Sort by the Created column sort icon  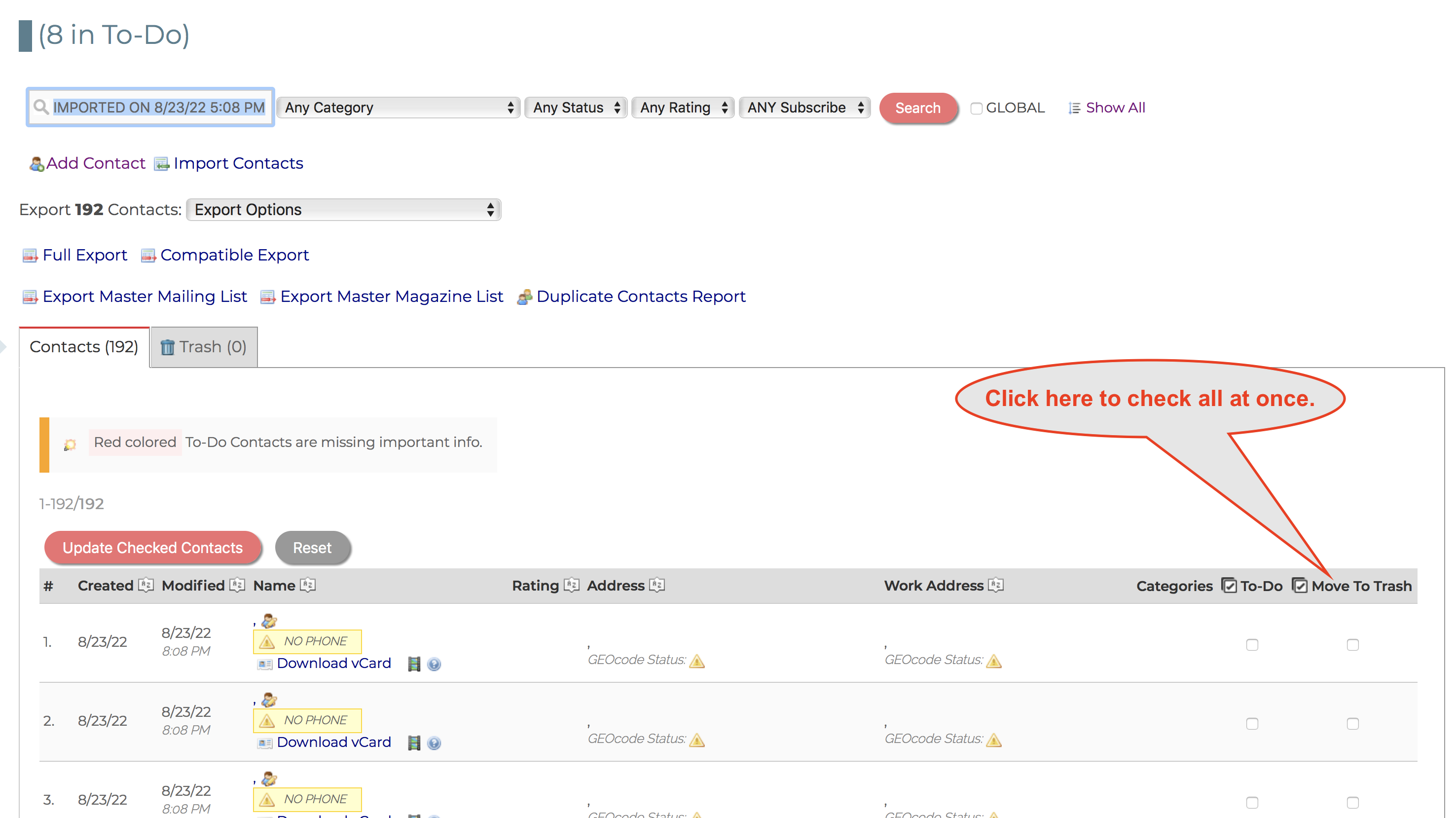(146, 585)
